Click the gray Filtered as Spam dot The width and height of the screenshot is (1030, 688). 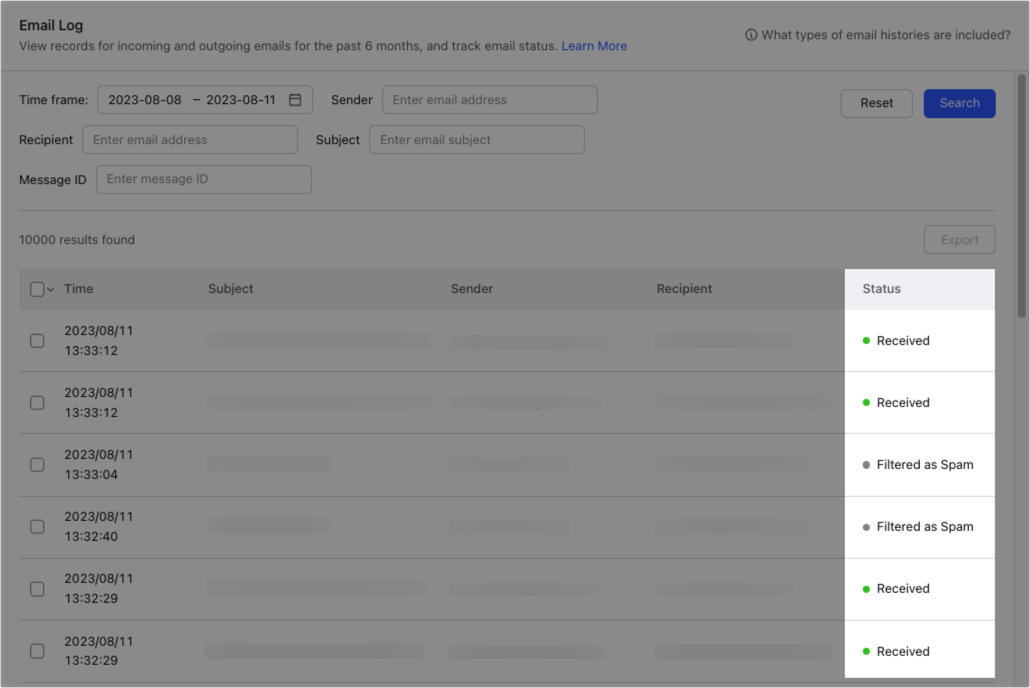tap(866, 464)
